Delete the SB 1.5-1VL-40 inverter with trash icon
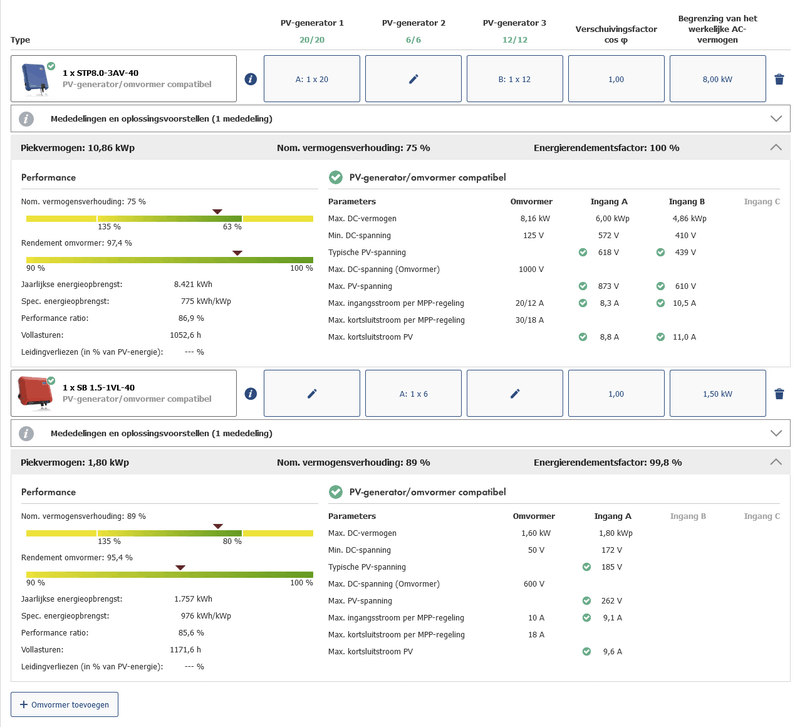 pos(779,394)
